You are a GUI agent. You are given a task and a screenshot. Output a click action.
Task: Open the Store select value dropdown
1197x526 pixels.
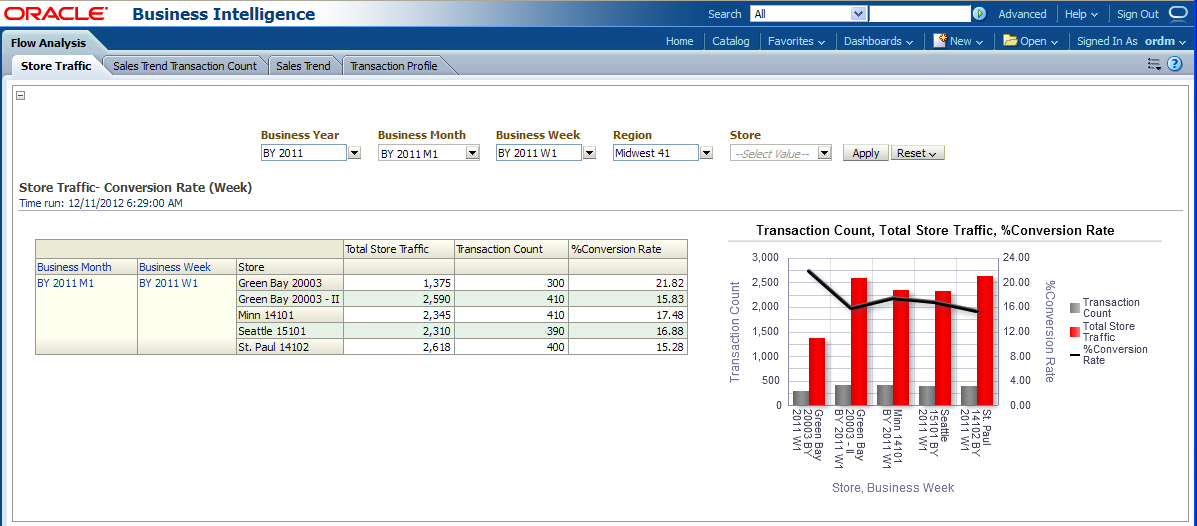pyautogui.click(x=824, y=153)
